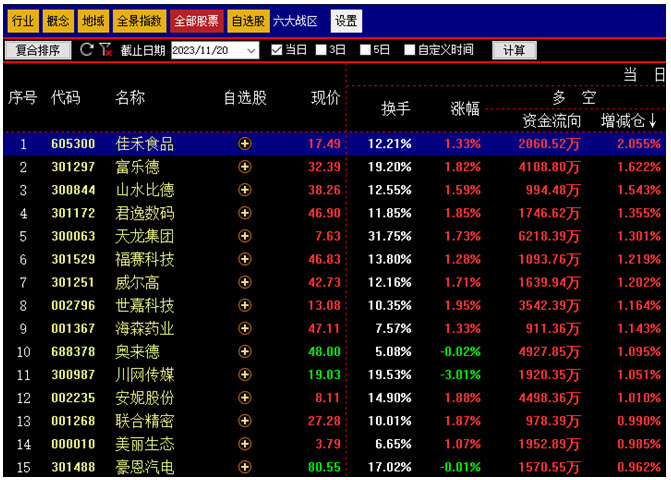Click fund flow value 6218.39万

tap(549, 236)
